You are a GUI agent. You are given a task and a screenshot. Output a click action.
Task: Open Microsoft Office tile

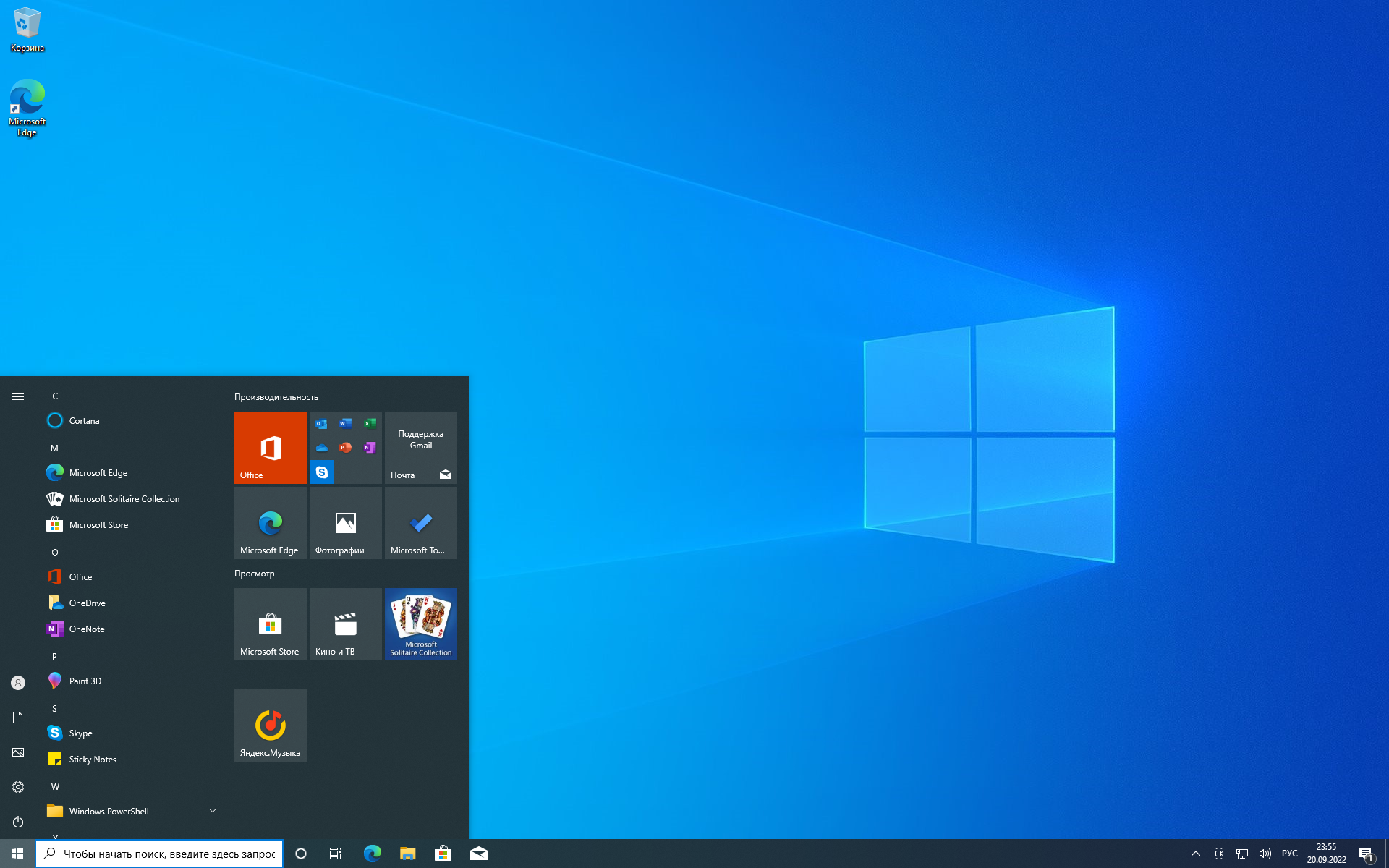(269, 446)
